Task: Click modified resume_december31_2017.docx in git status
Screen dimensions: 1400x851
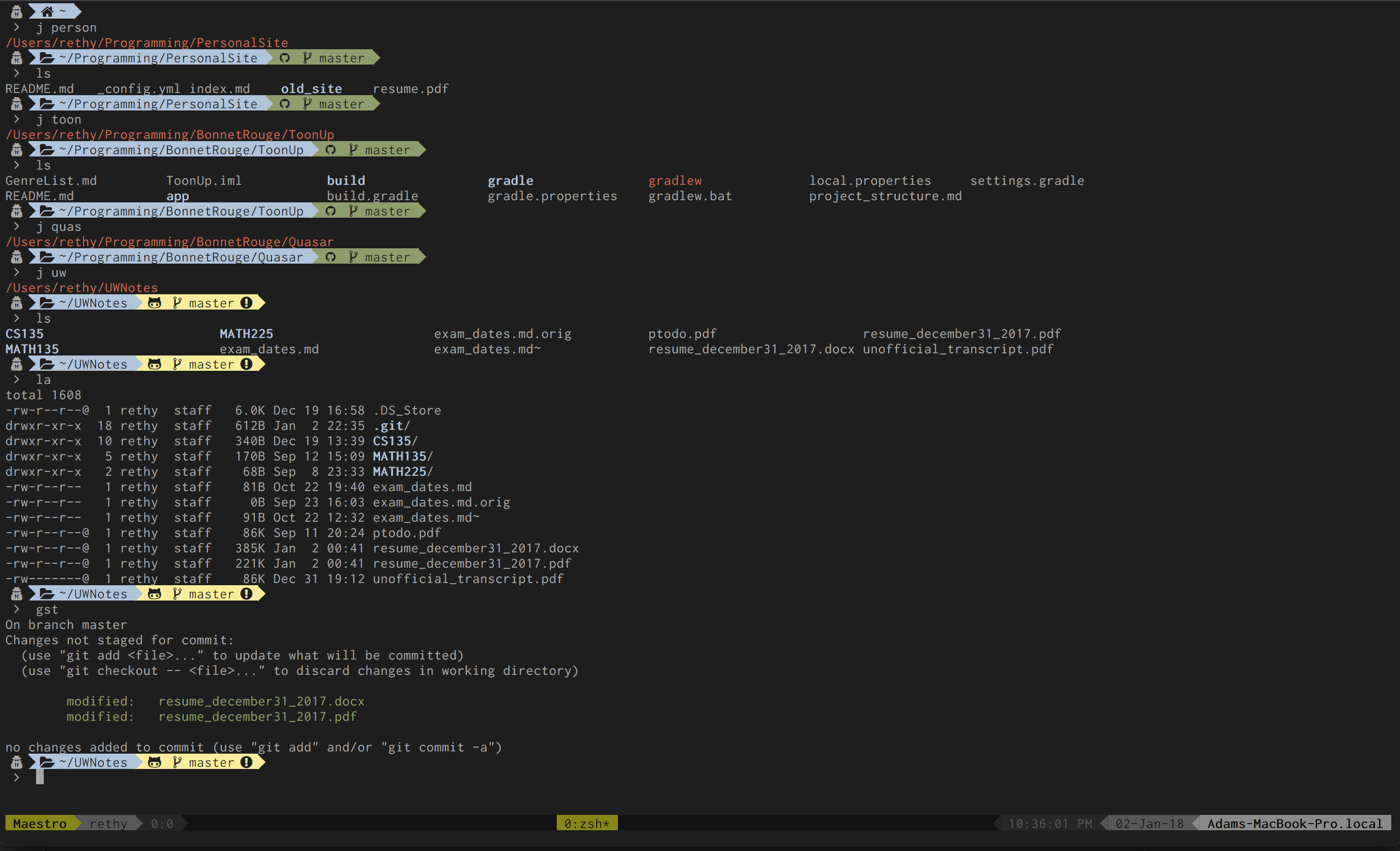Action: point(261,701)
